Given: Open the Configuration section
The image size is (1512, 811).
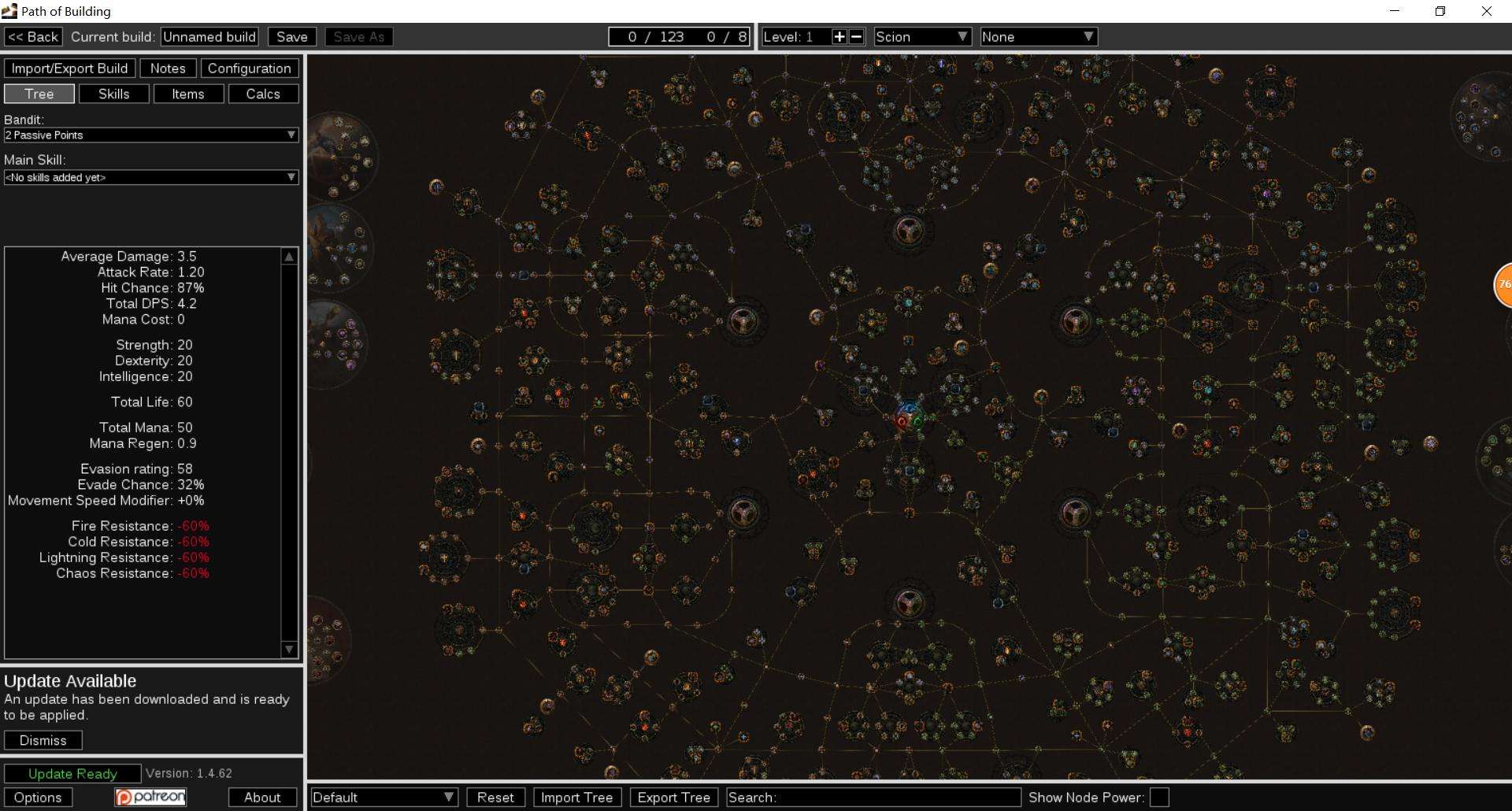Looking at the screenshot, I should (x=250, y=69).
